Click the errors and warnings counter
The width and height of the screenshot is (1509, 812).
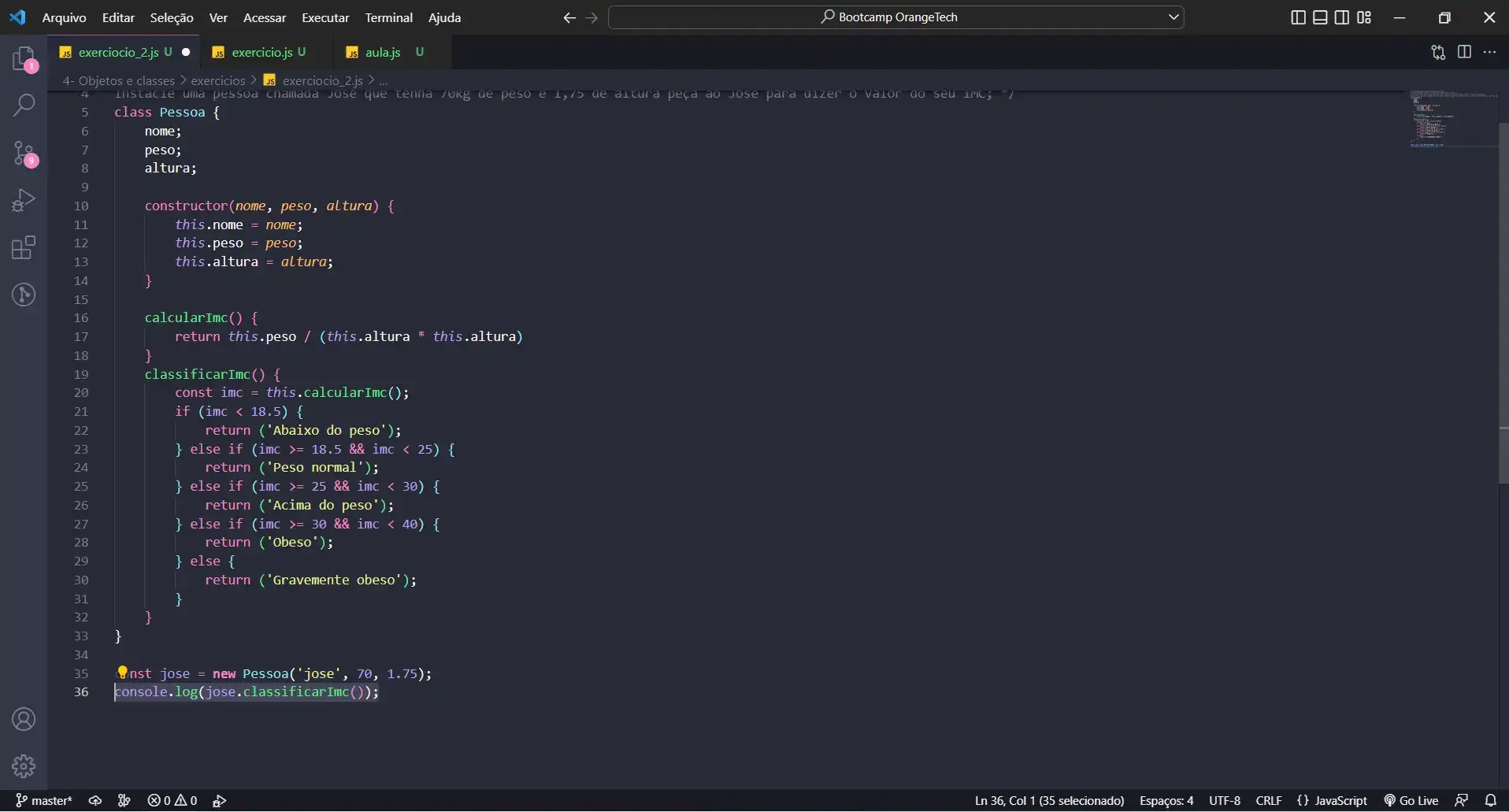point(172,800)
